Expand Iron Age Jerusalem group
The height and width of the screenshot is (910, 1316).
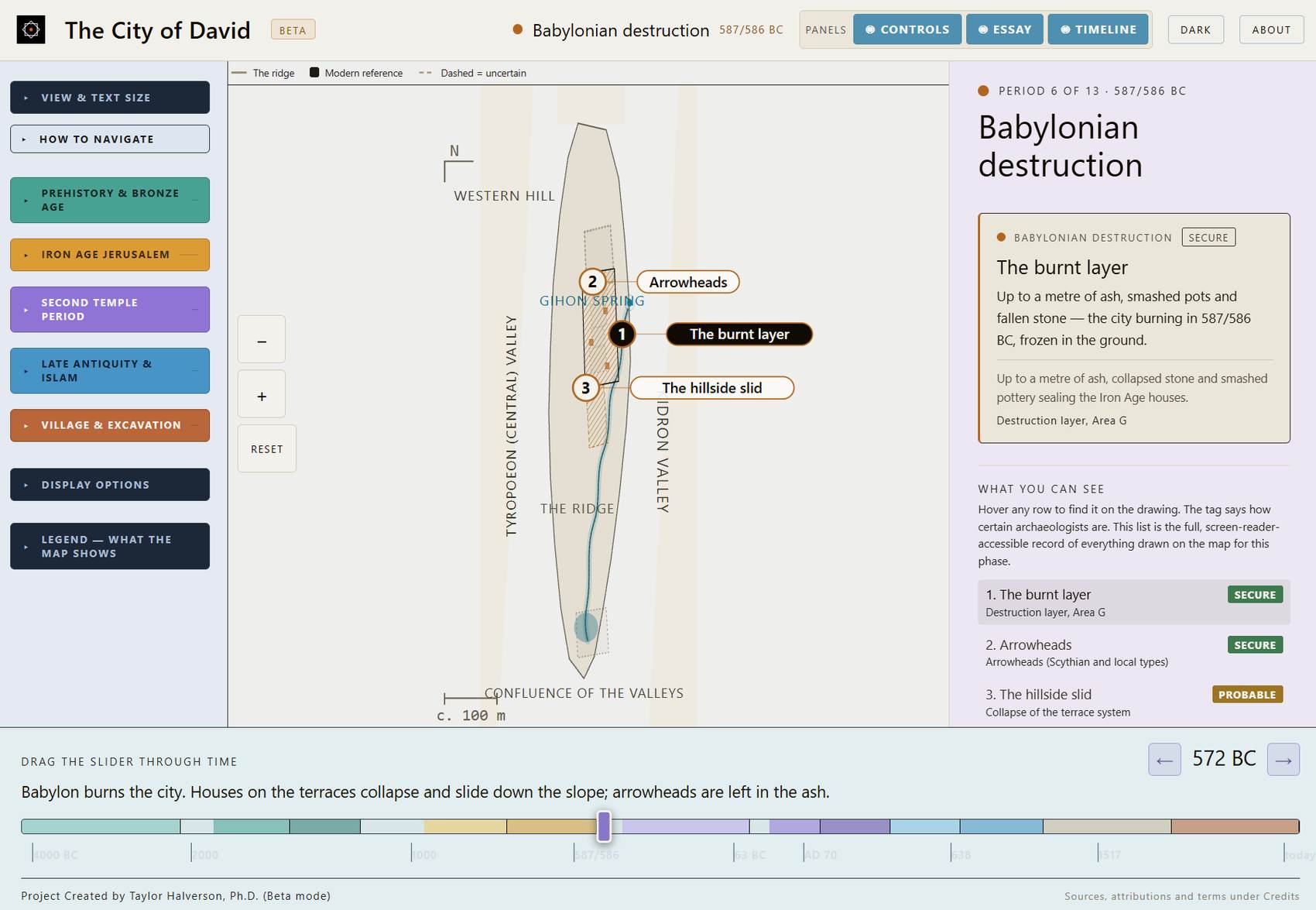click(x=110, y=255)
